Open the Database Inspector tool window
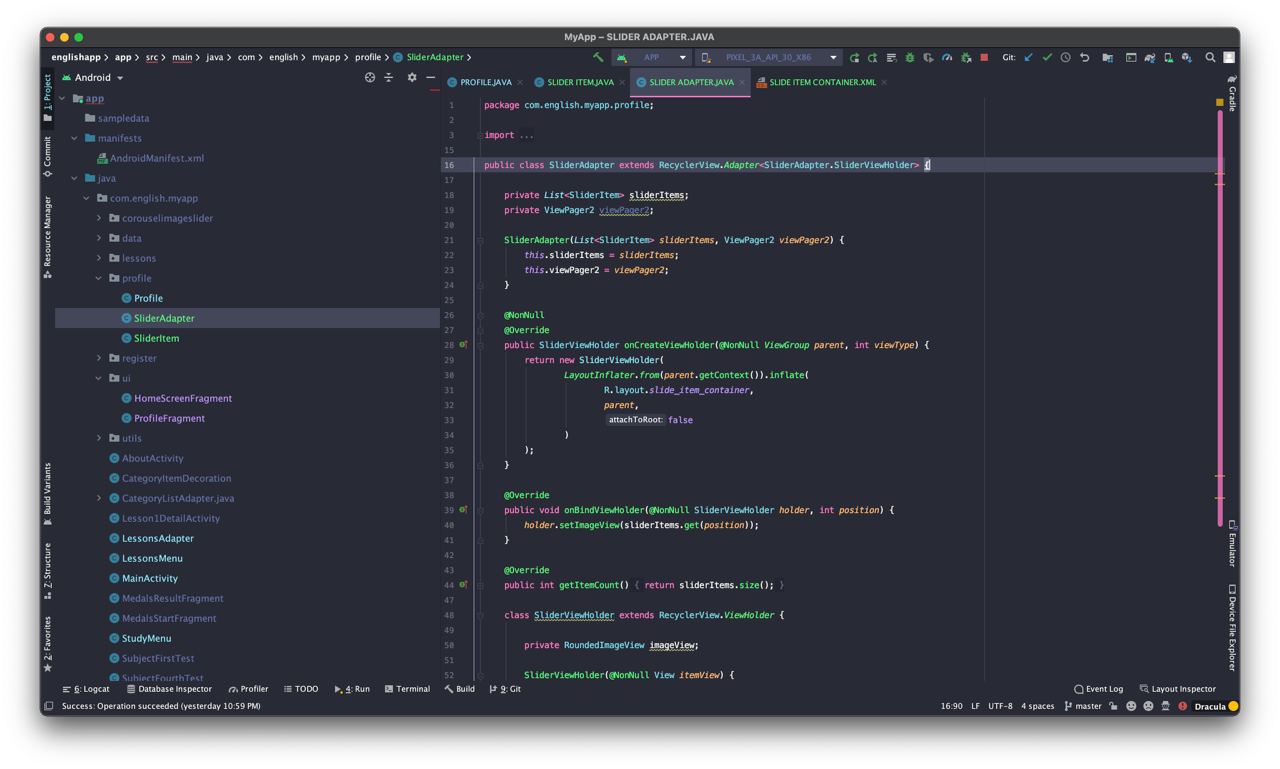Image resolution: width=1280 pixels, height=769 pixels. (169, 689)
